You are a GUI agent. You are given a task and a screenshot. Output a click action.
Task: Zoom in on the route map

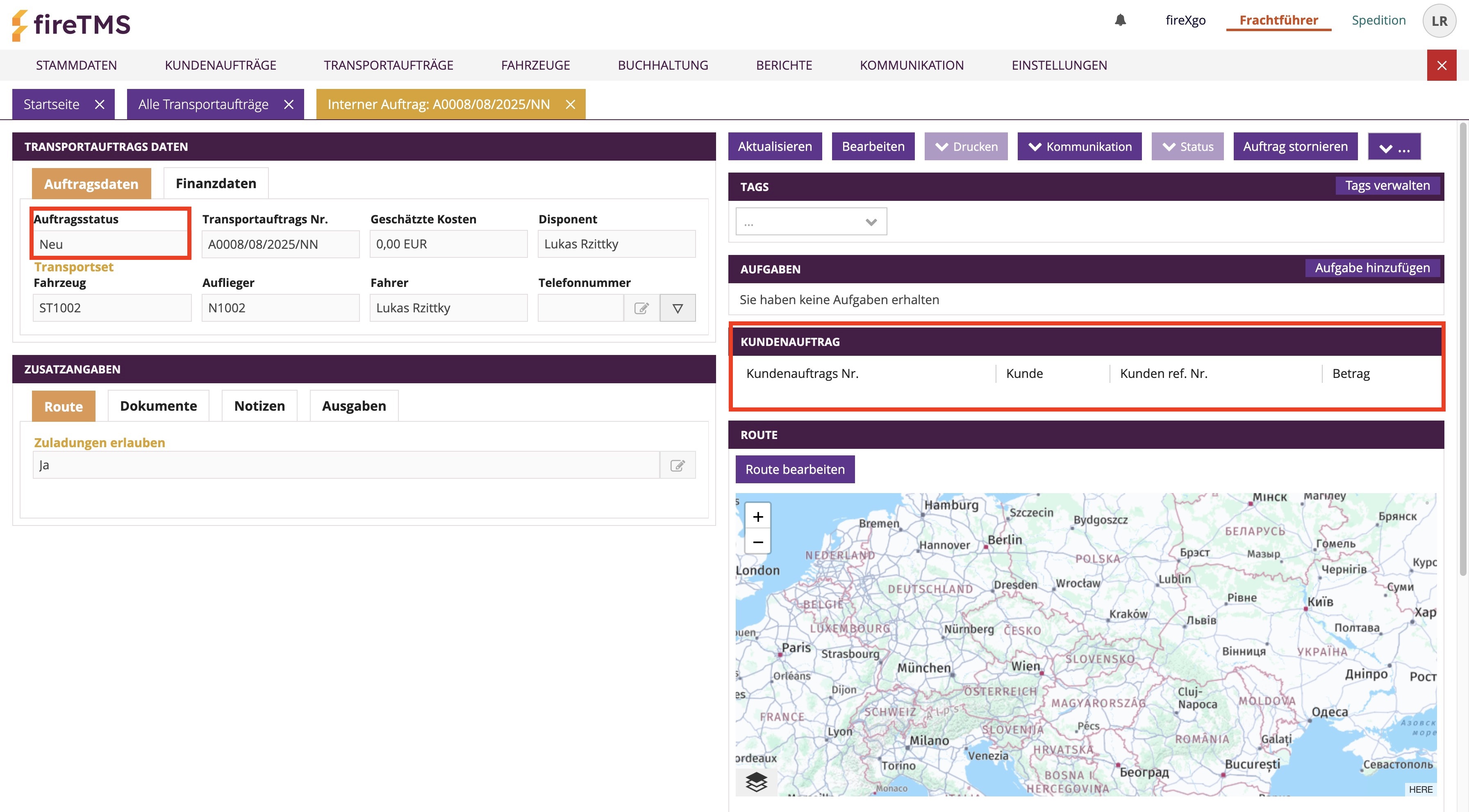[x=758, y=516]
